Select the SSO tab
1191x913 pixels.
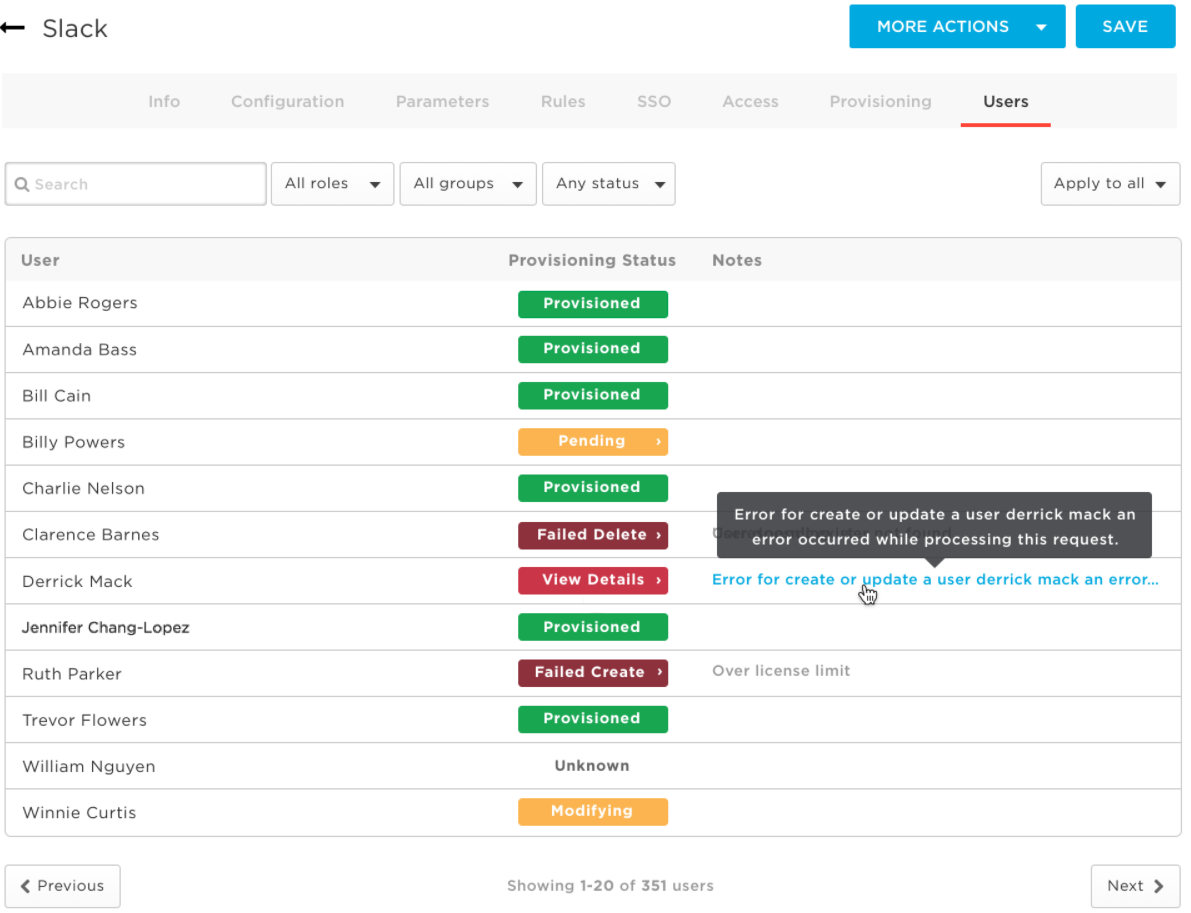tap(654, 101)
